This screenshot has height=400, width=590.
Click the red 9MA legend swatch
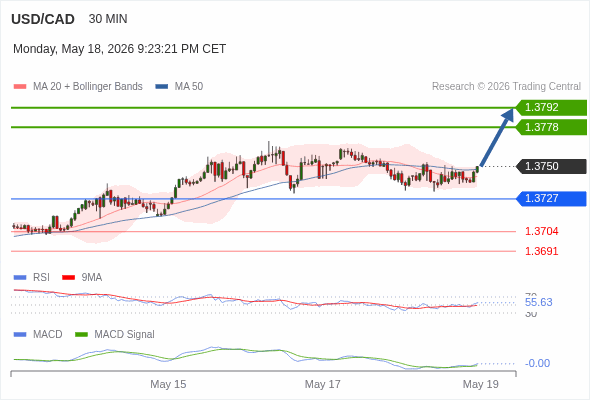(x=68, y=278)
